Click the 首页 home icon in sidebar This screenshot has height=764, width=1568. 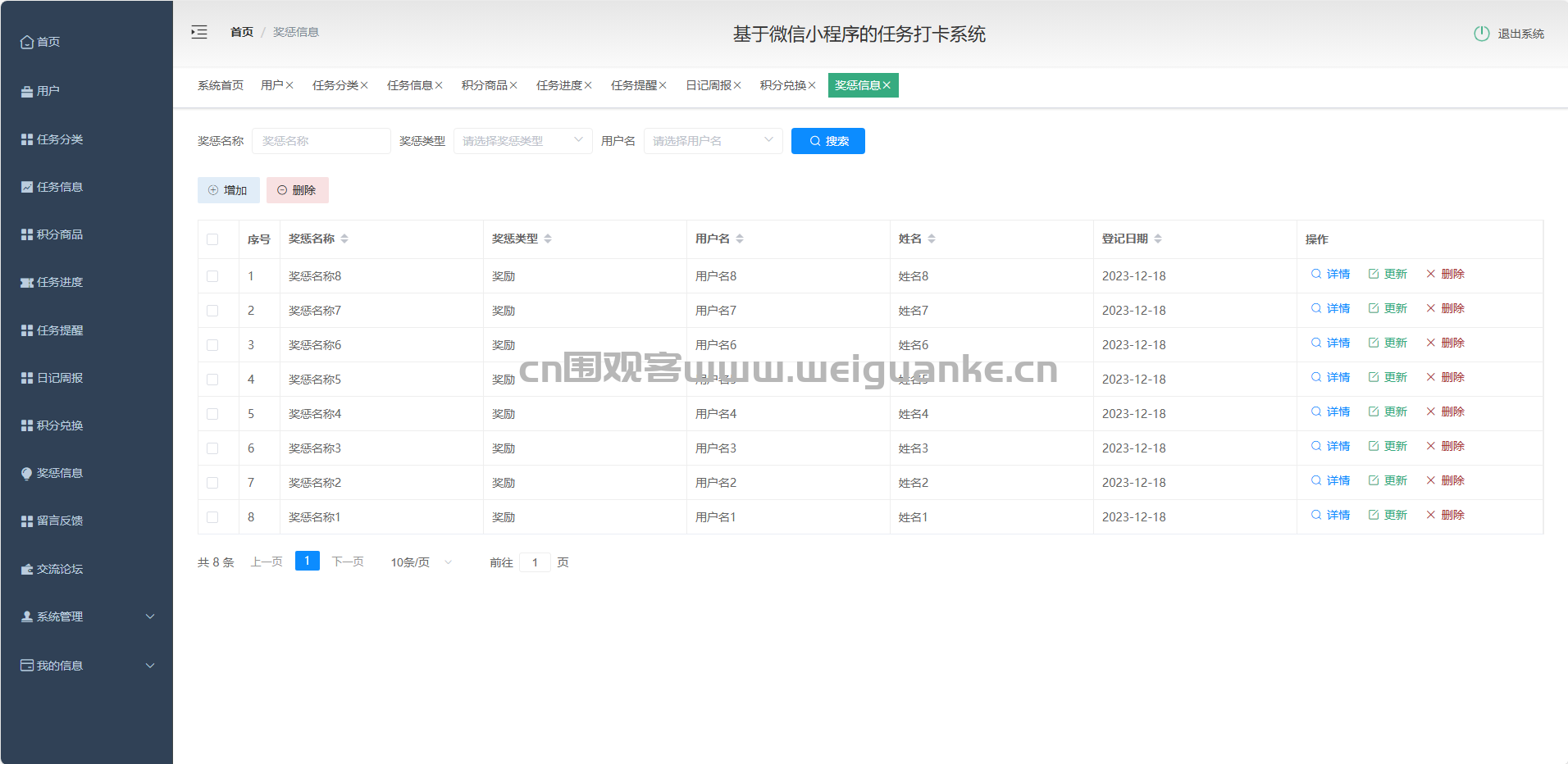27,42
